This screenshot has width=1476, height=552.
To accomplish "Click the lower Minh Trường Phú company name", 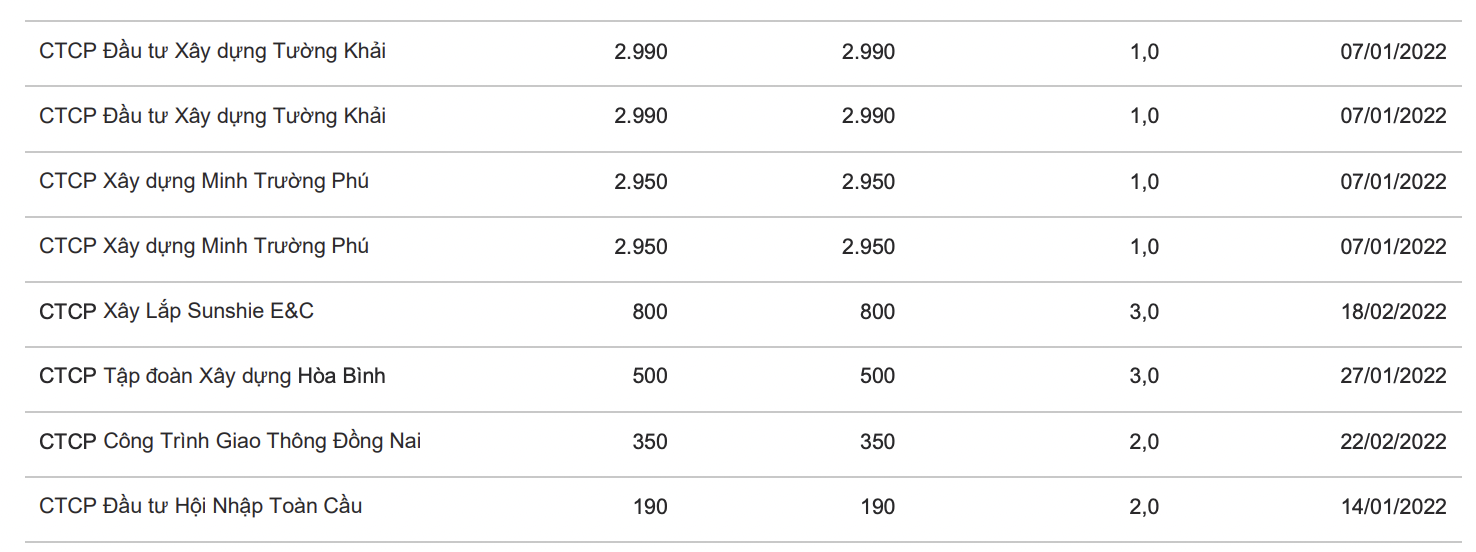I will (204, 246).
